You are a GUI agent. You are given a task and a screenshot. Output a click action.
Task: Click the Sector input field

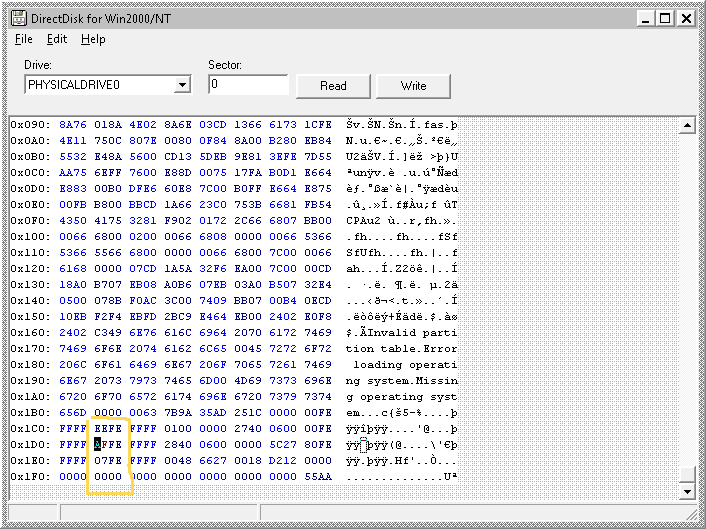point(248,84)
